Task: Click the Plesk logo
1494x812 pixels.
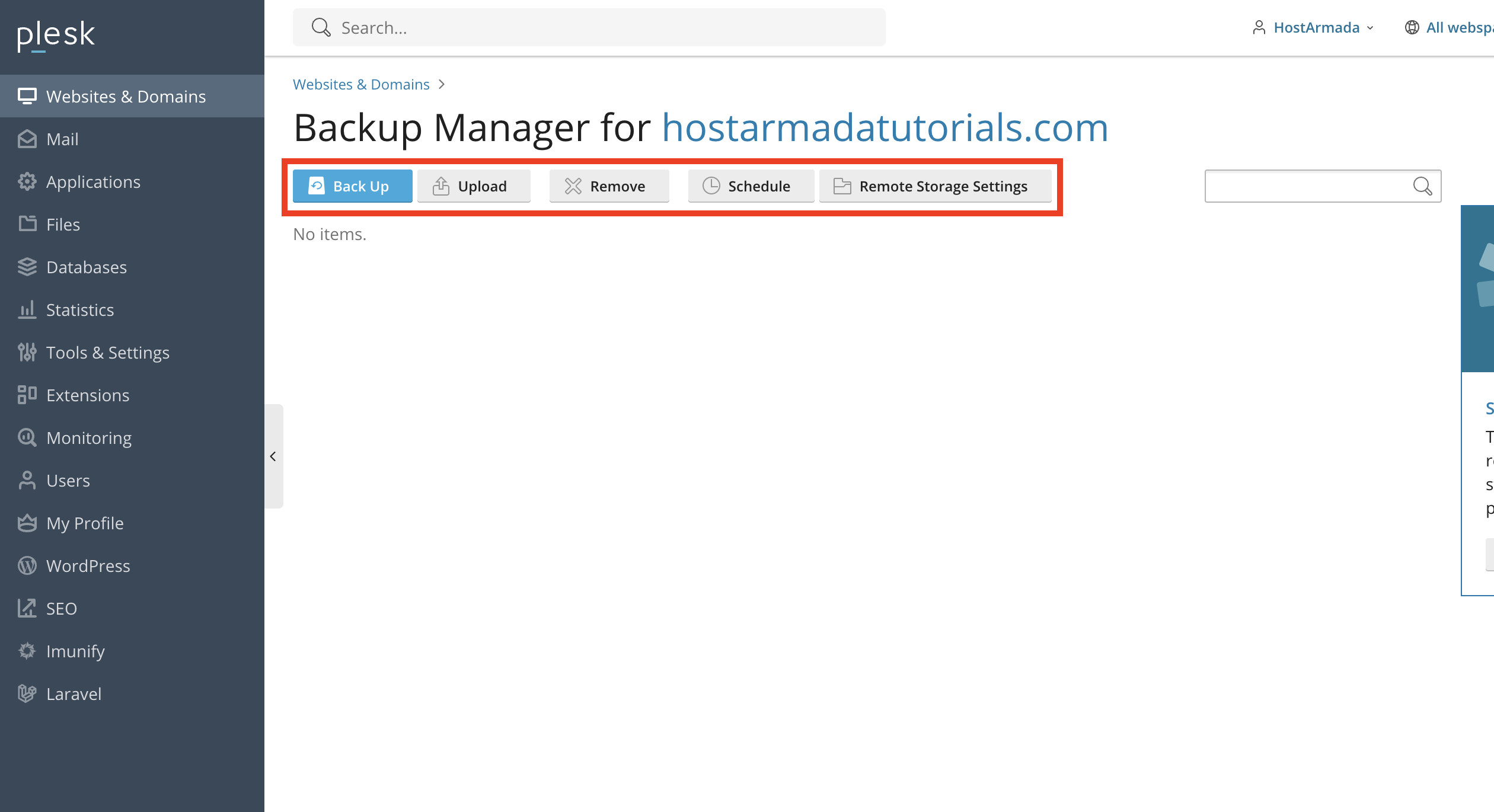Action: [x=56, y=36]
